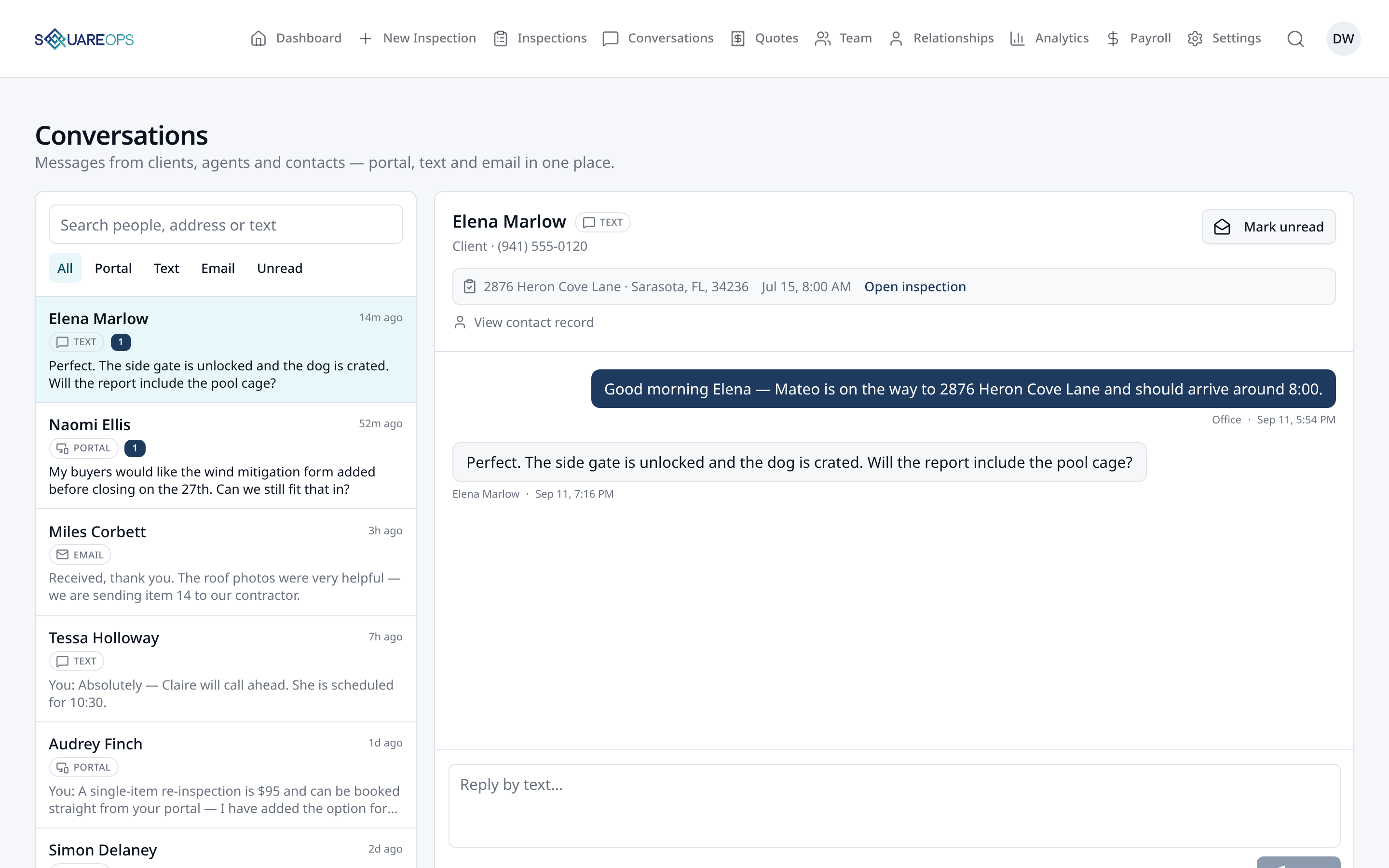Open Team navigation item
This screenshot has height=868, width=1389.
pos(843,39)
